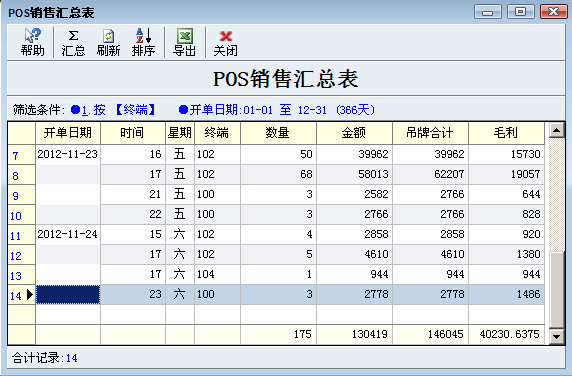Maximize the POS销售汇总表 window

(521, 12)
